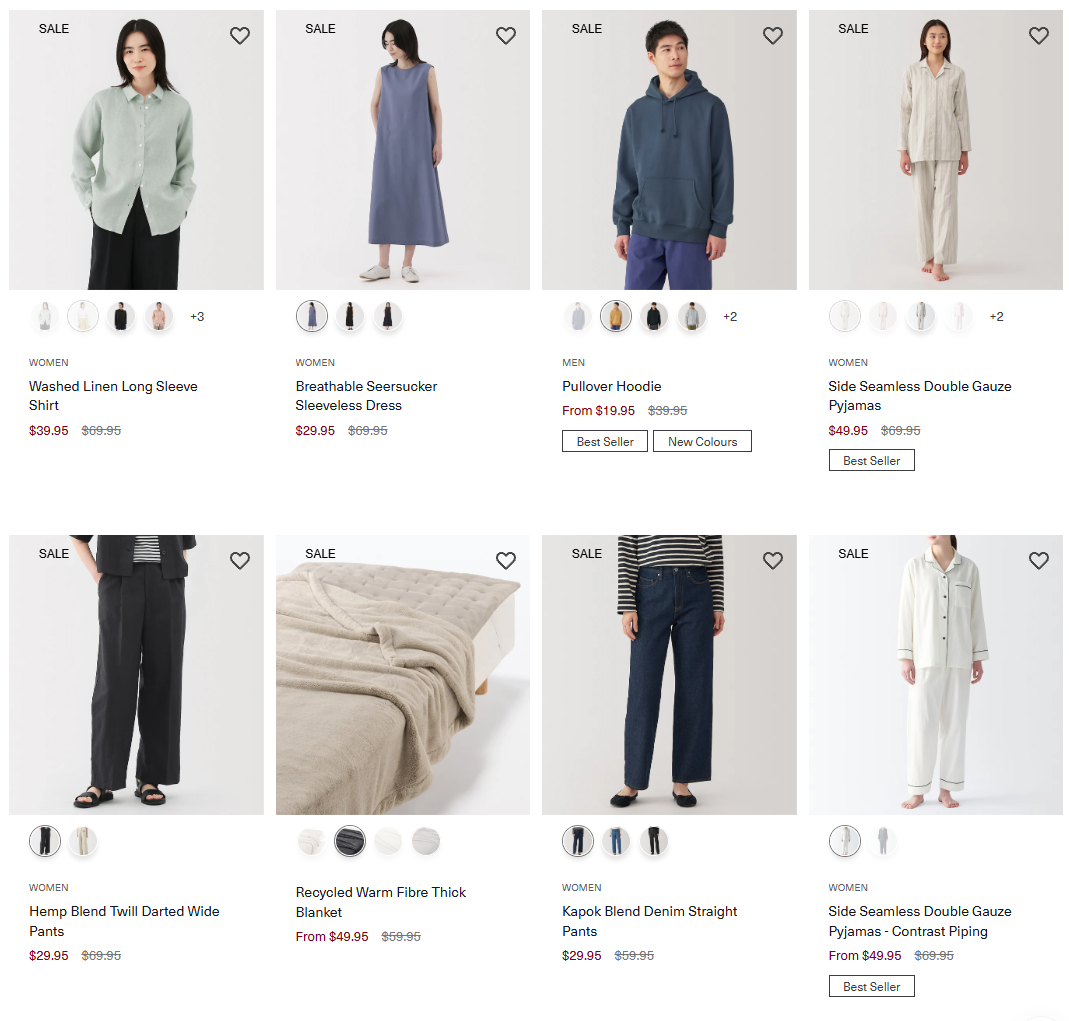Wishlist the striped Side Seamless Double Gauze Pyjamas
The width and height of the screenshot is (1069, 1021).
pyautogui.click(x=1039, y=36)
